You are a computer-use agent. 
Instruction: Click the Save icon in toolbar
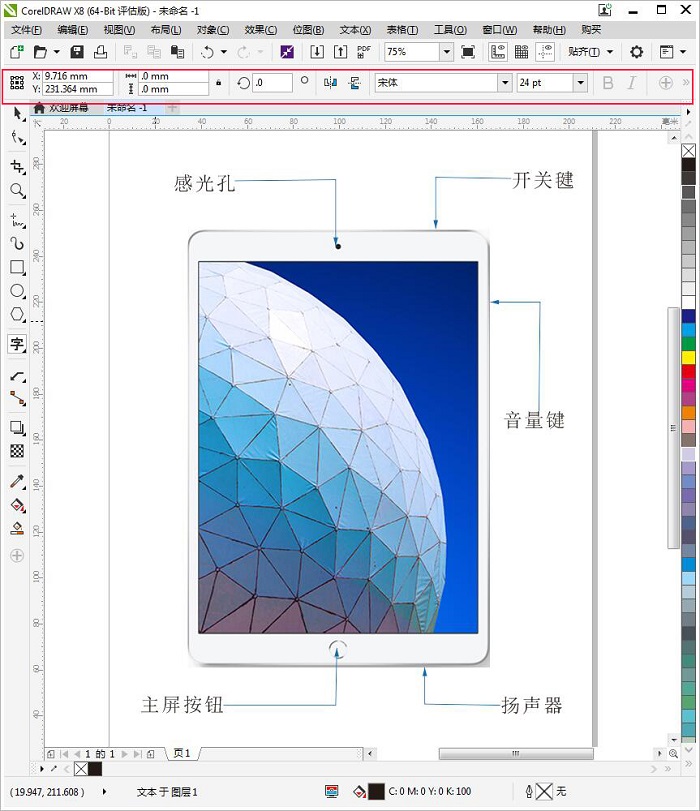77,51
